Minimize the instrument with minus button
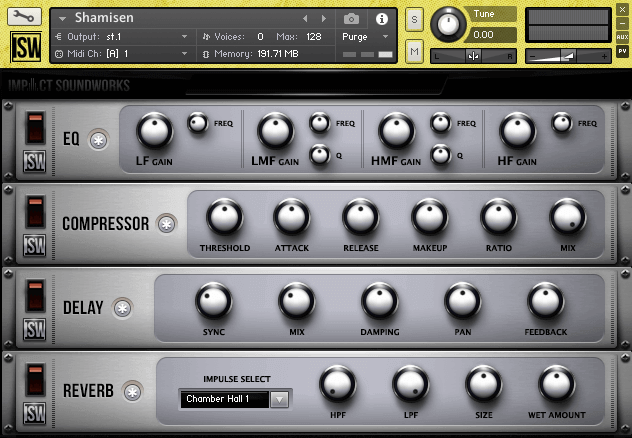The height and width of the screenshot is (438, 632). [622, 23]
